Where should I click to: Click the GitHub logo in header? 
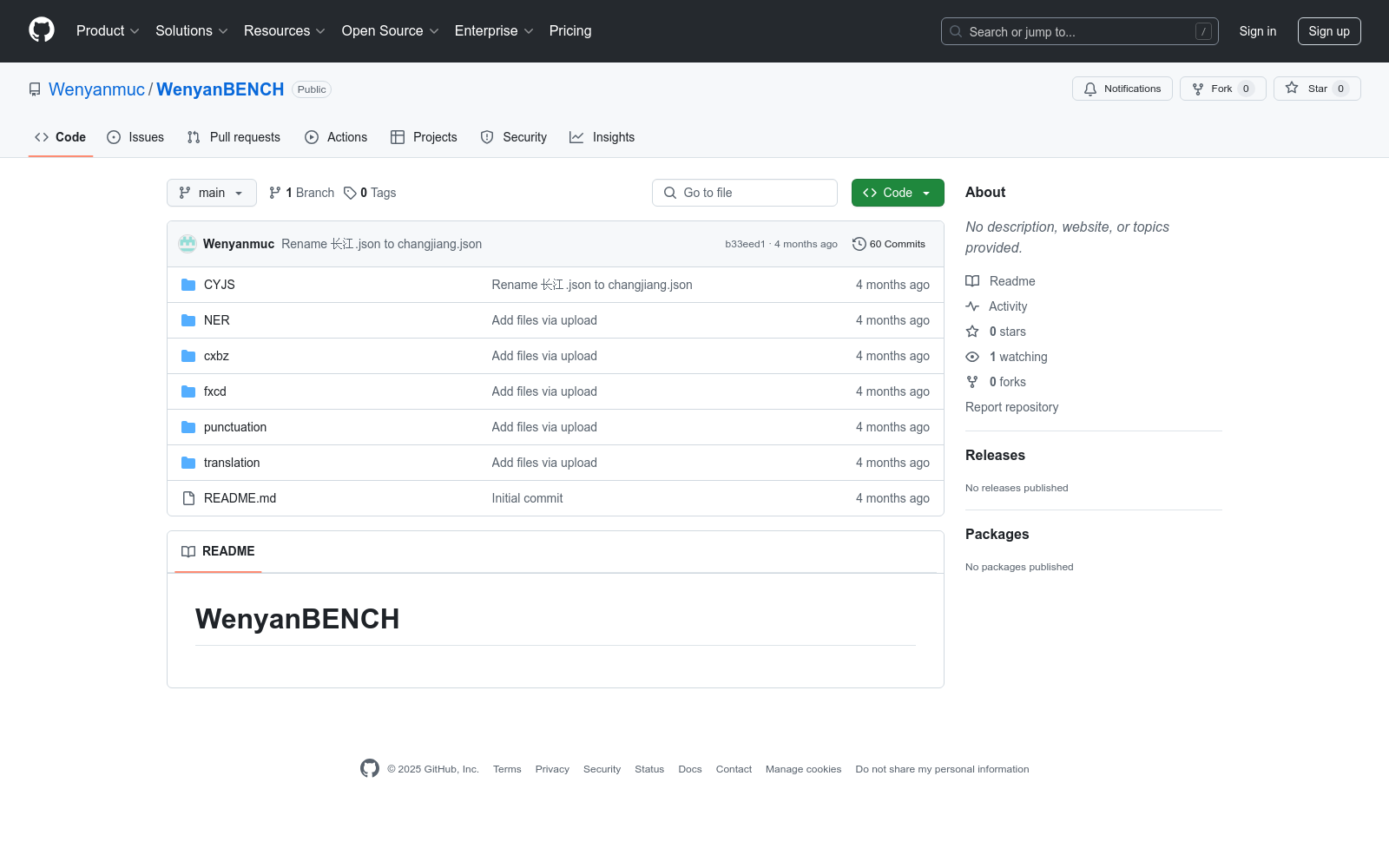(x=42, y=30)
